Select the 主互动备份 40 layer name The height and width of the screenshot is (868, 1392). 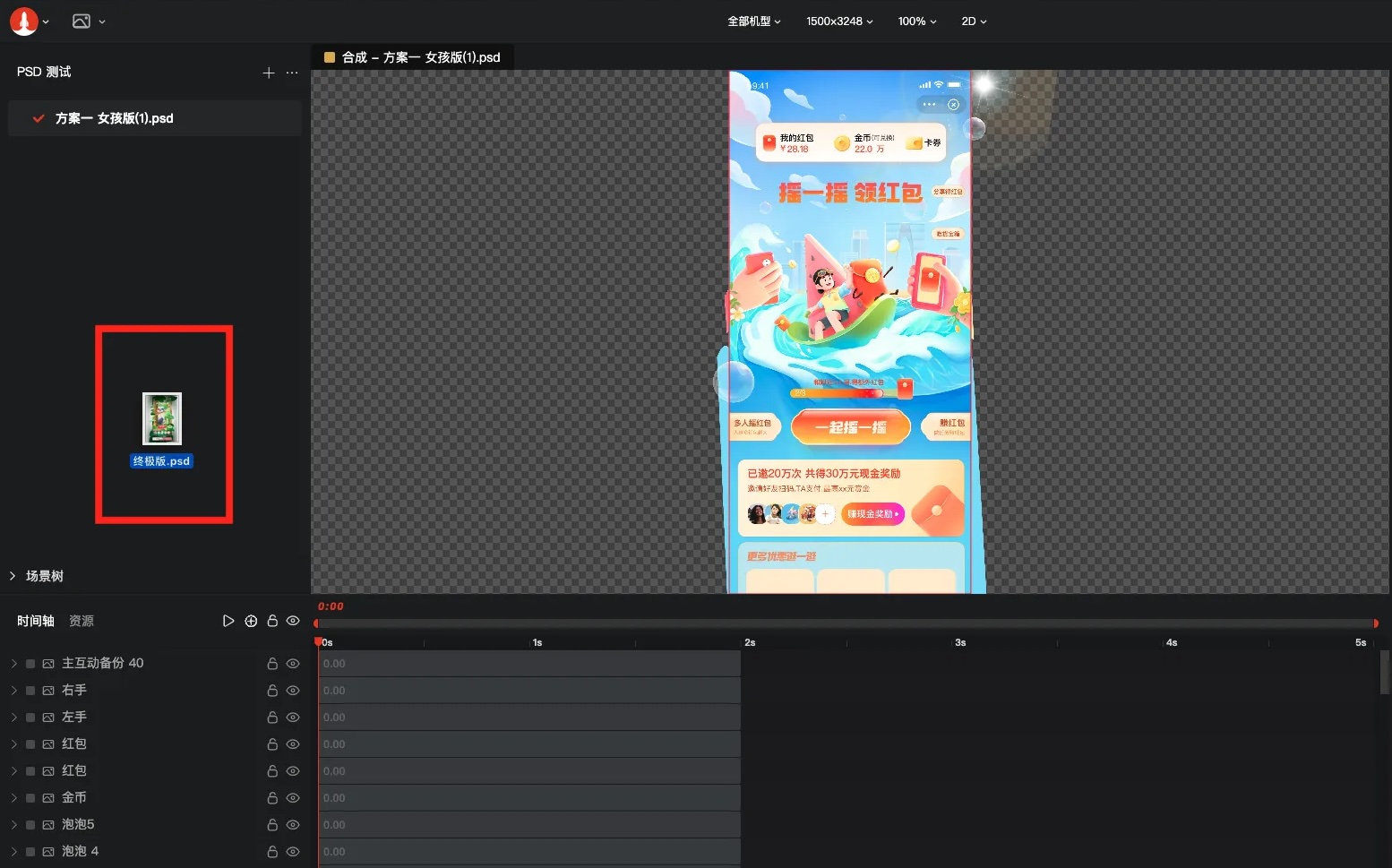pos(102,664)
